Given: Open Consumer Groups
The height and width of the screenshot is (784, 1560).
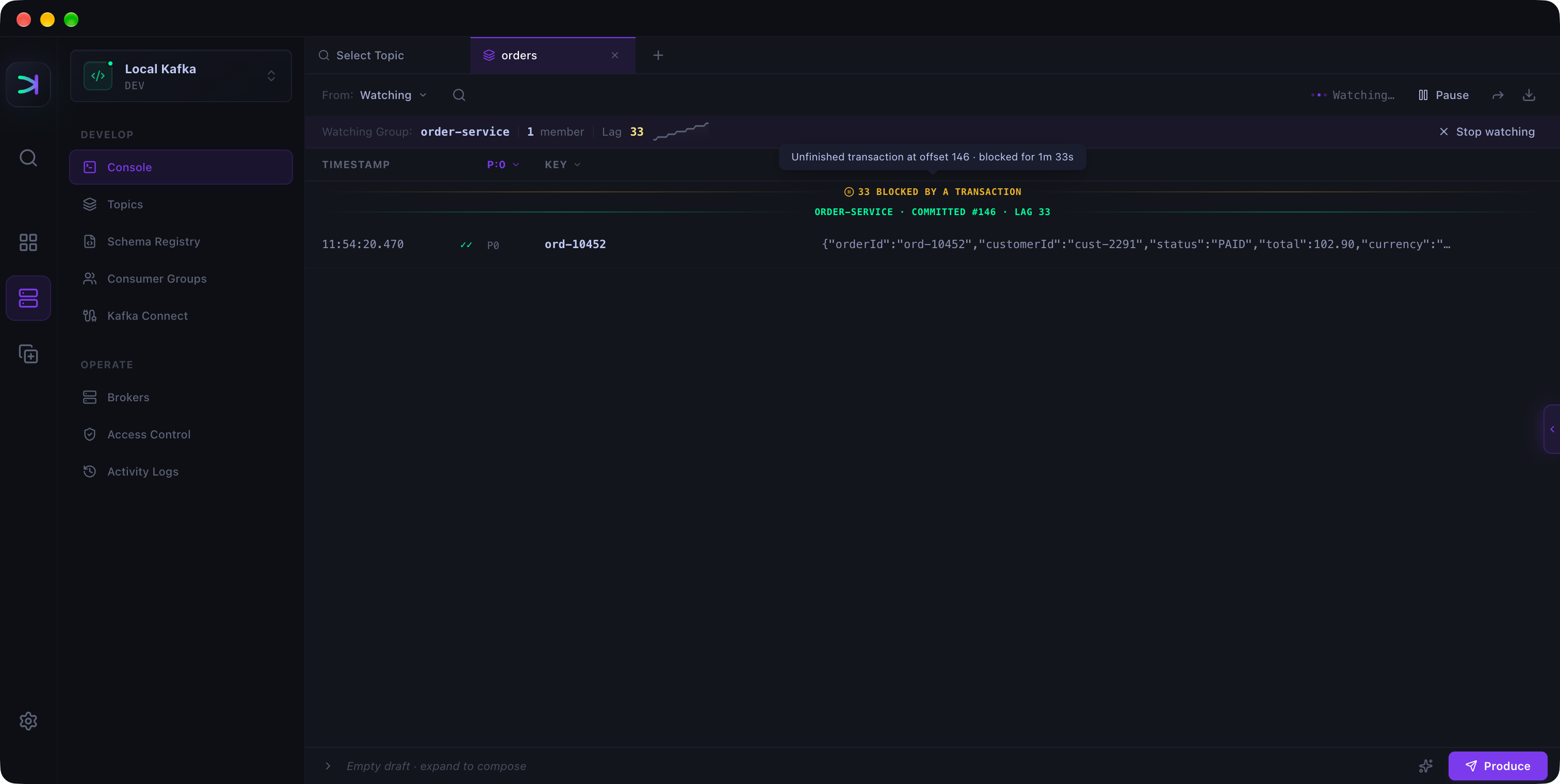Looking at the screenshot, I should pyautogui.click(x=181, y=279).
